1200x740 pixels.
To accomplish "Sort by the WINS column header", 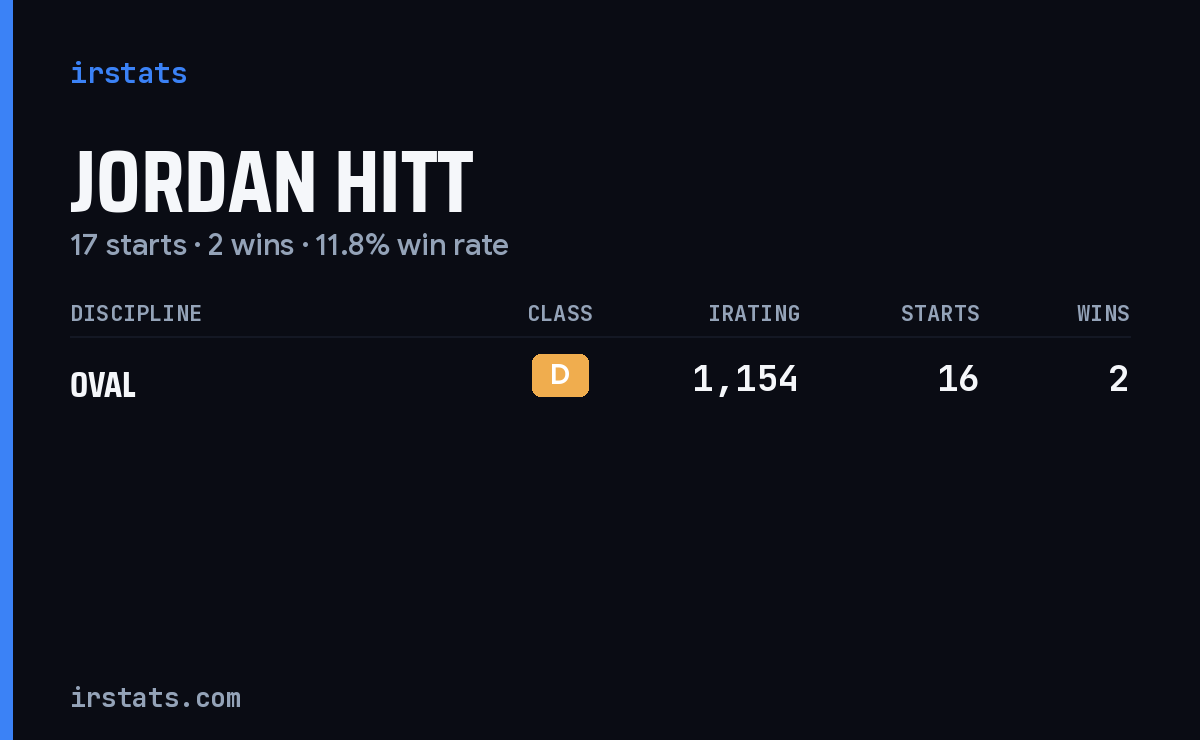I will (1103, 313).
